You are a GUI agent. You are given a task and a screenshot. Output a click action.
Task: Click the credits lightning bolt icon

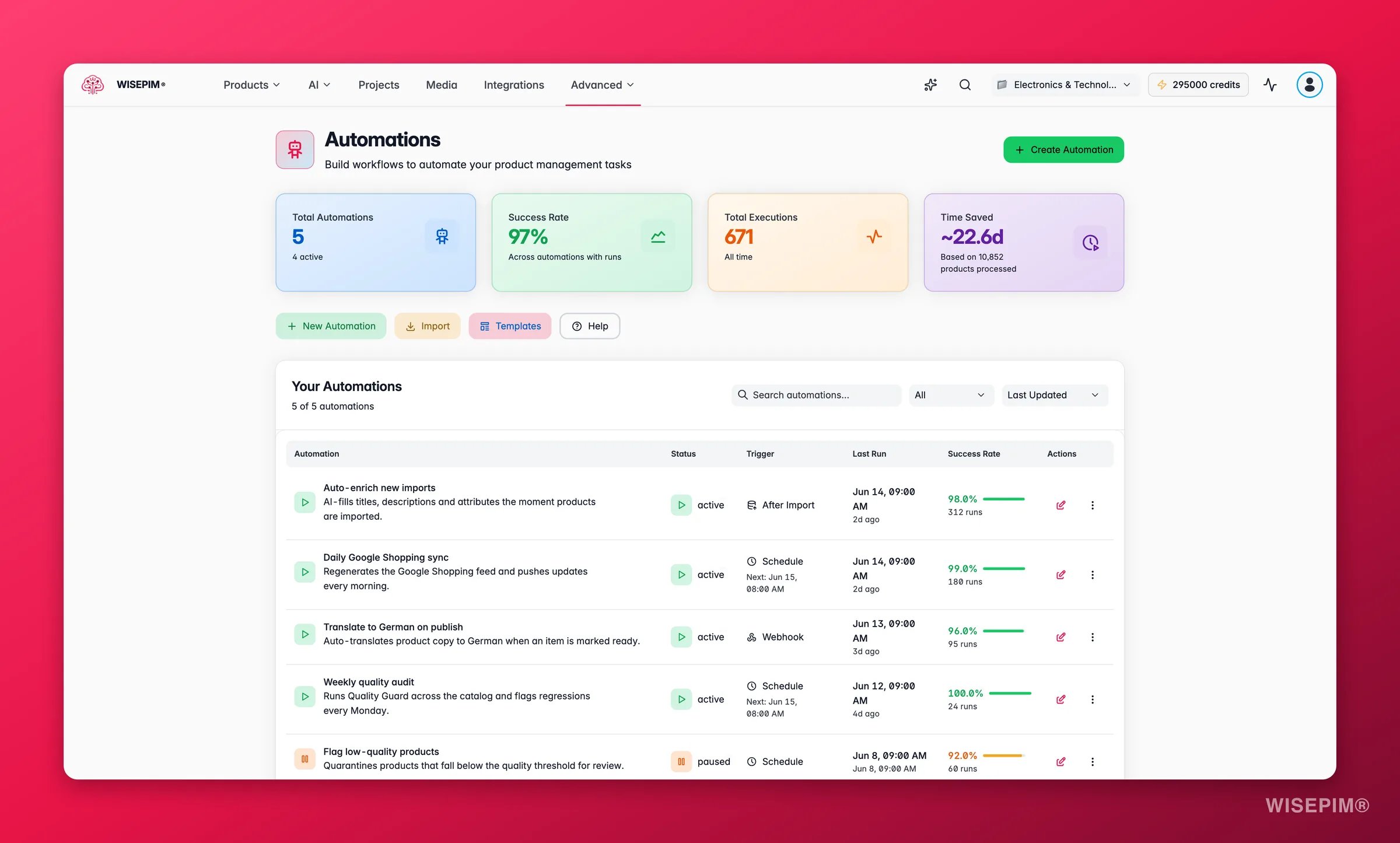[1162, 85]
